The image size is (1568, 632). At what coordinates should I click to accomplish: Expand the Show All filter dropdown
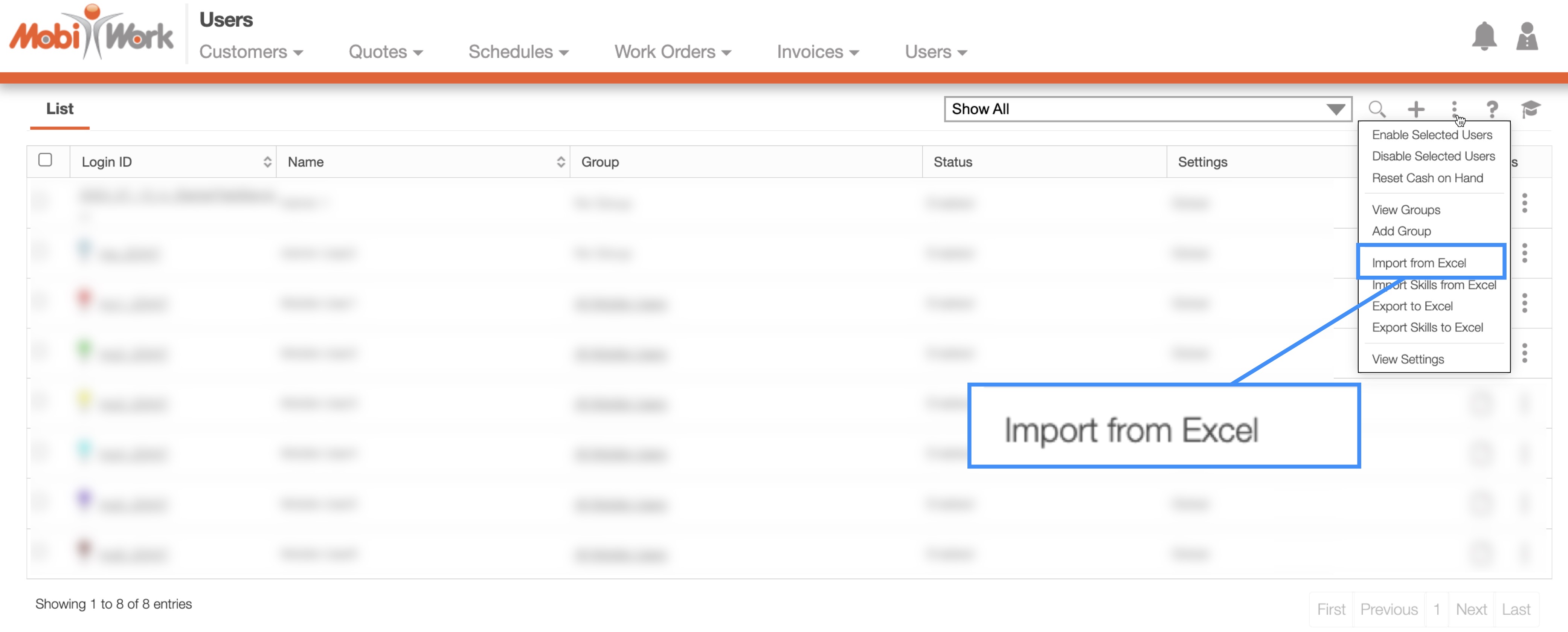(x=1147, y=109)
